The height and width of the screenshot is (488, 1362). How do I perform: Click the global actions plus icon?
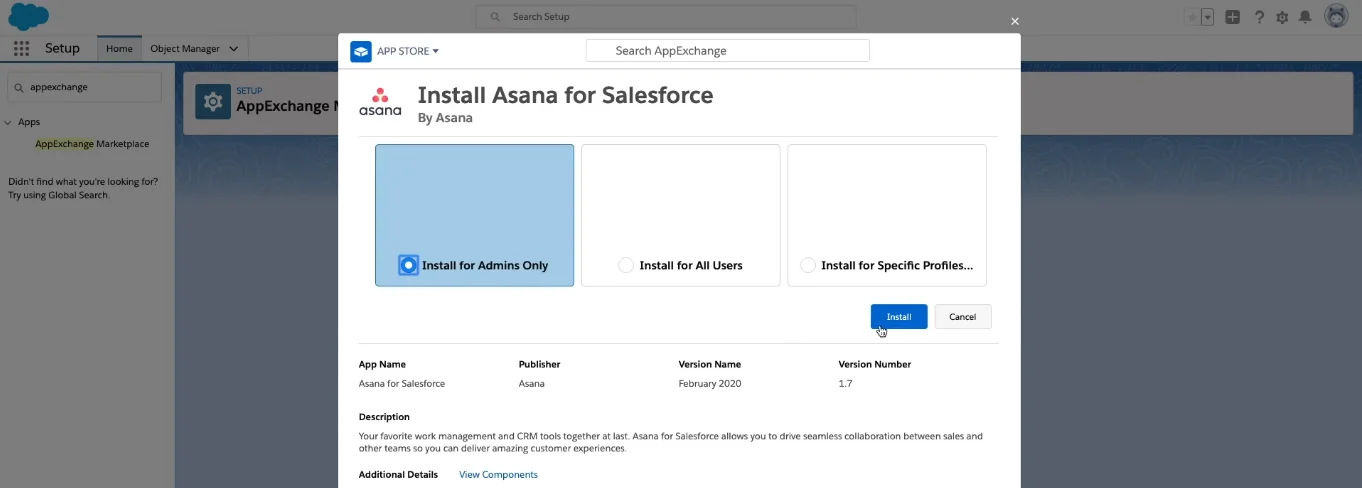tap(1233, 17)
